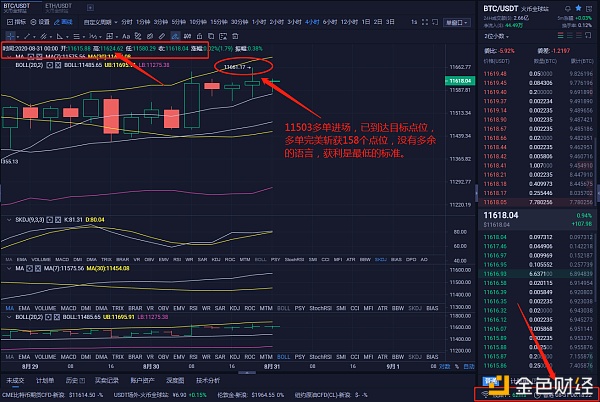600x402 pixels.
Task: Click the trash icon to delete drawings
Action: [235, 36]
